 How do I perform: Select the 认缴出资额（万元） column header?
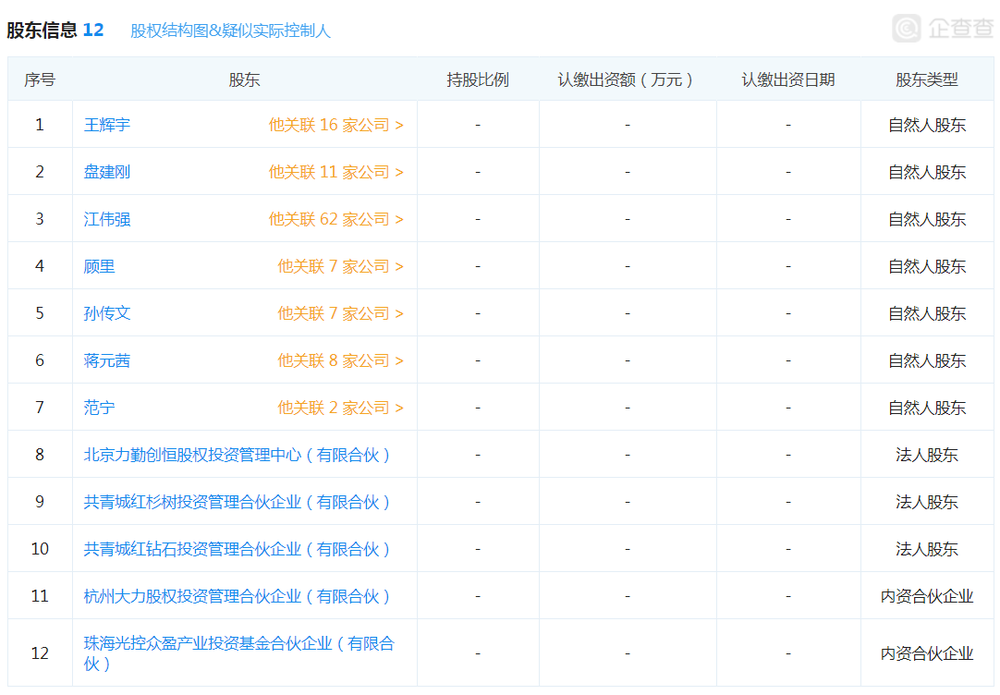(x=627, y=80)
